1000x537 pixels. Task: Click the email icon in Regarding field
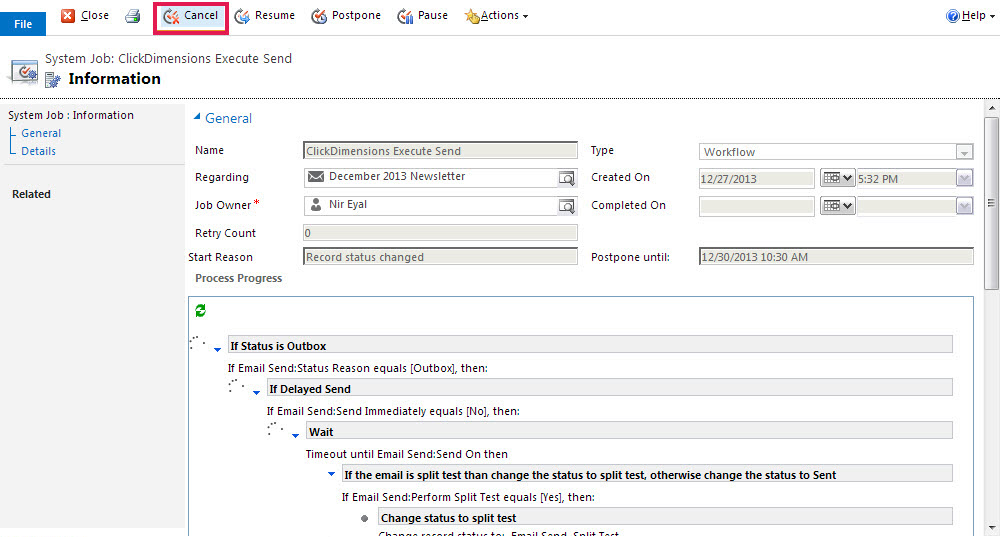coord(316,177)
